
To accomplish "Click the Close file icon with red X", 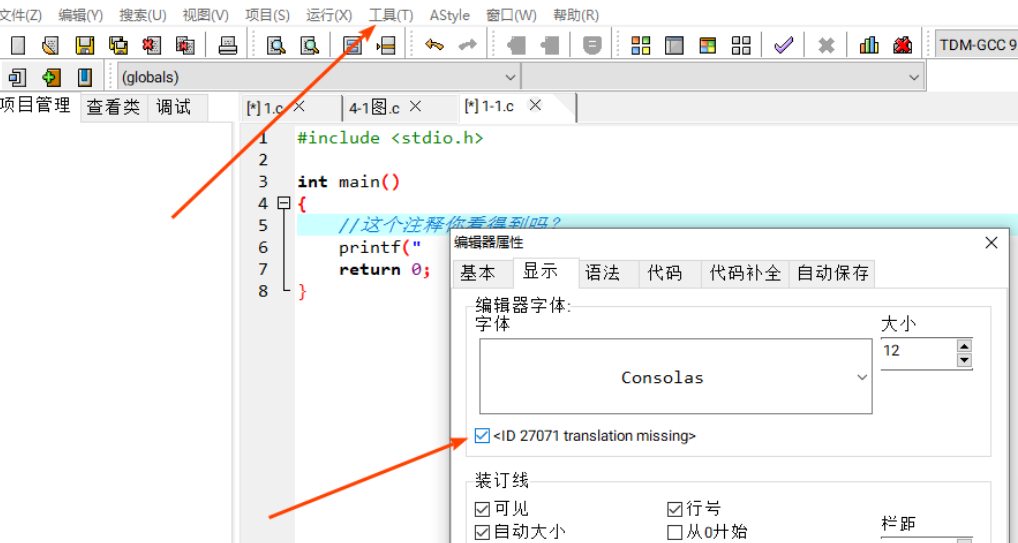I will pos(152,45).
